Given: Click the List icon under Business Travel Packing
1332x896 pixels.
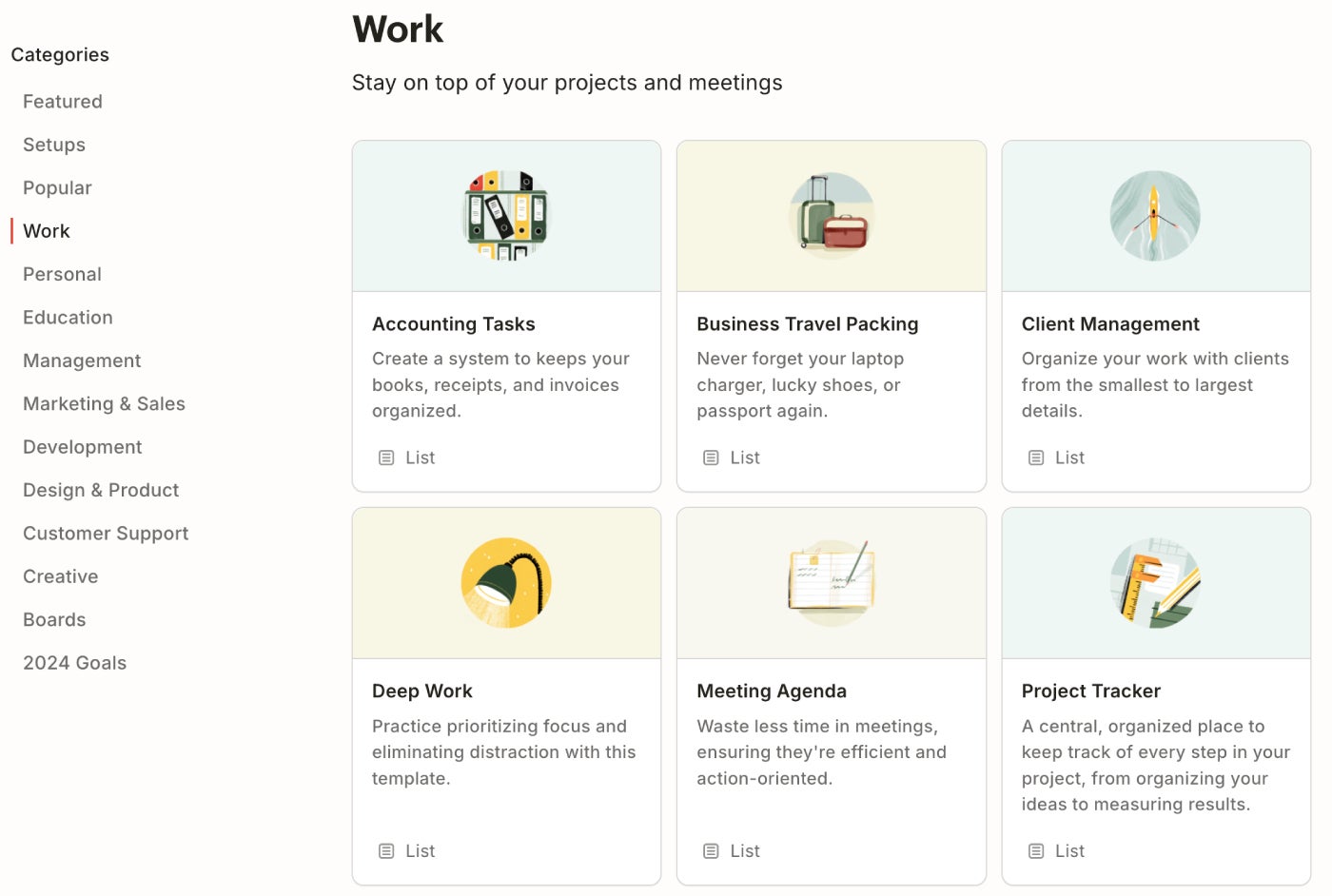Looking at the screenshot, I should click(711, 458).
